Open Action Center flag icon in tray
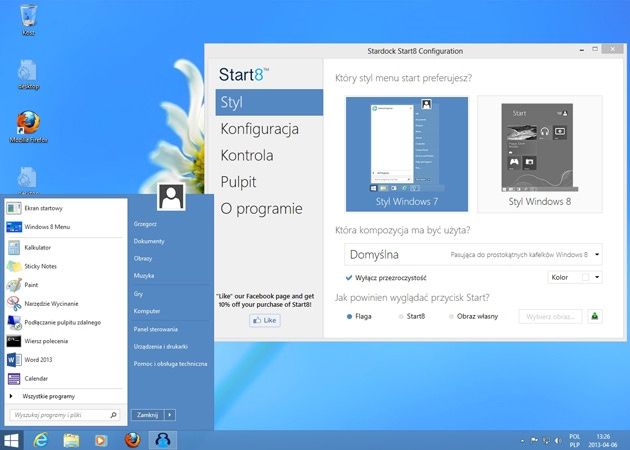The height and width of the screenshot is (450, 630). pos(534,440)
